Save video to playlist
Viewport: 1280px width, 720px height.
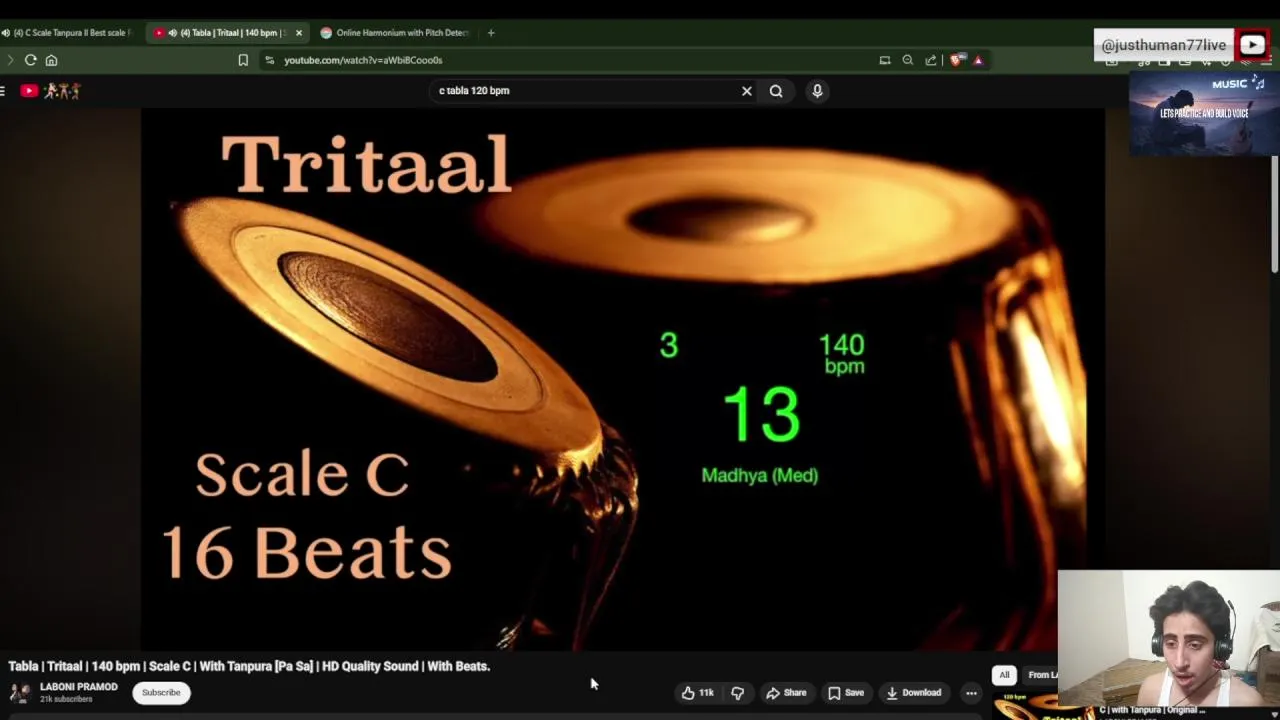click(x=846, y=692)
